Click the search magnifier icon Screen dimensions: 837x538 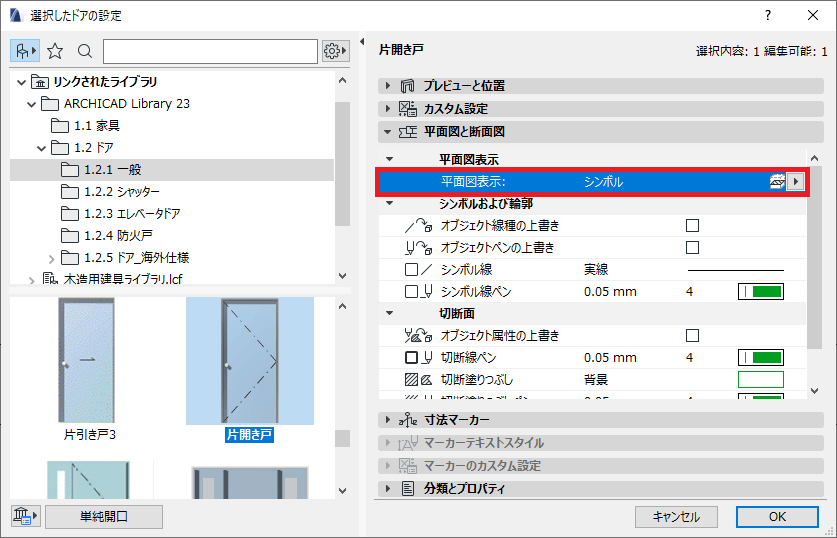click(x=84, y=51)
